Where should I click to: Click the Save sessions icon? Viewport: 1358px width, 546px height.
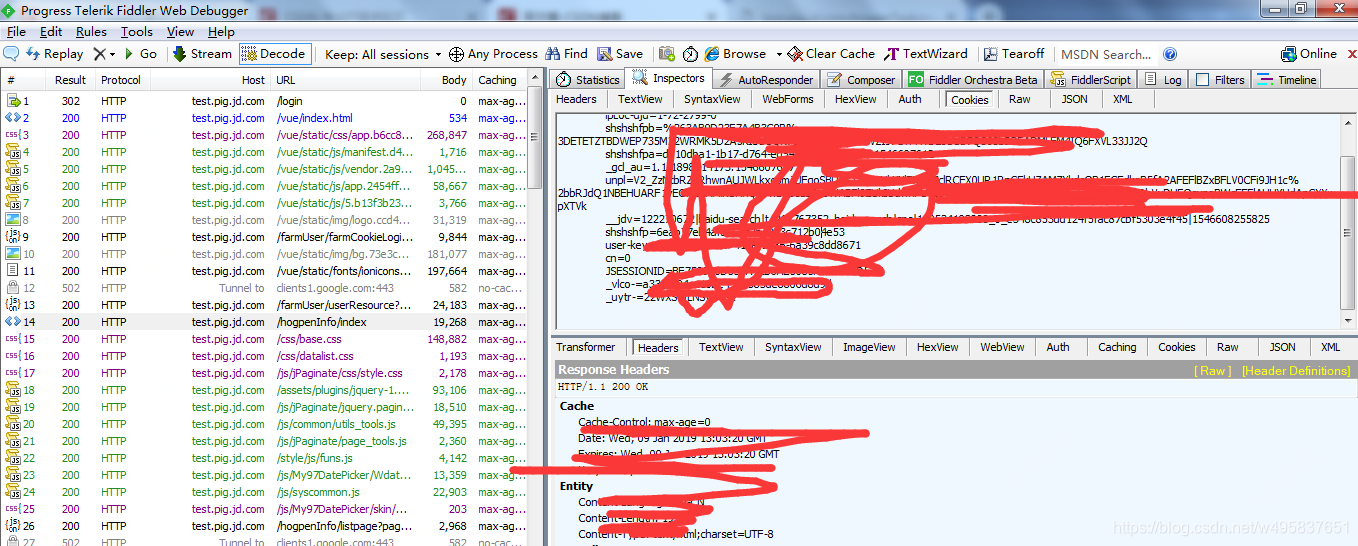[x=620, y=54]
